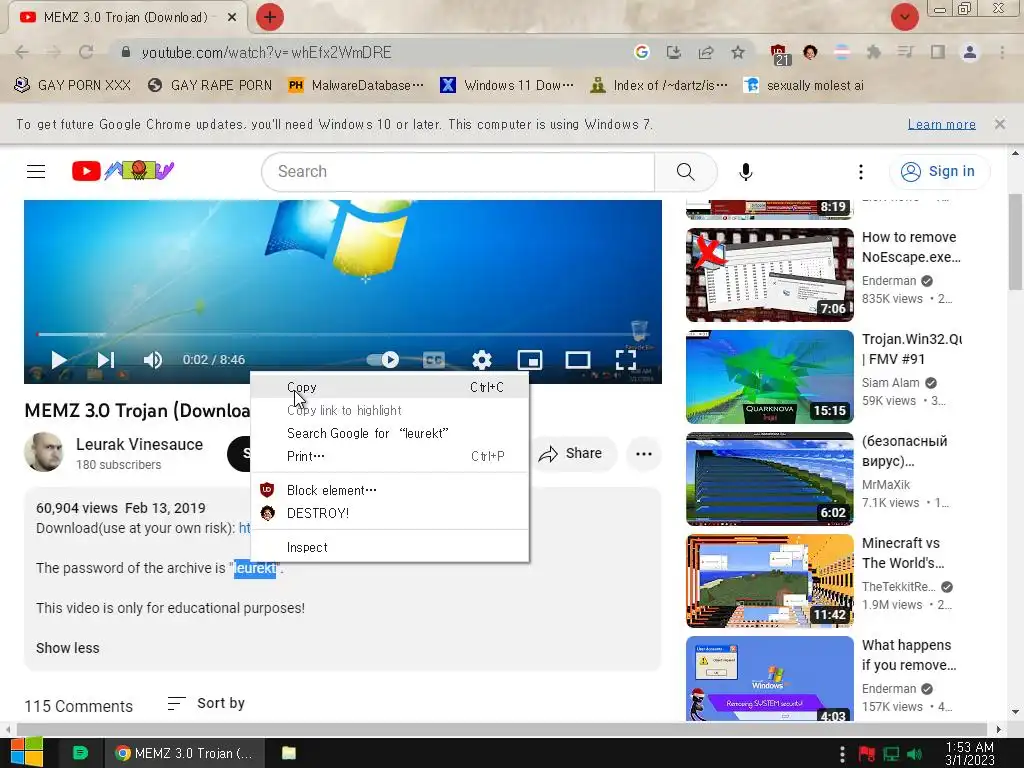The width and height of the screenshot is (1024, 768).
Task: Click the install/download icon in address bar
Action: pyautogui.click(x=673, y=52)
